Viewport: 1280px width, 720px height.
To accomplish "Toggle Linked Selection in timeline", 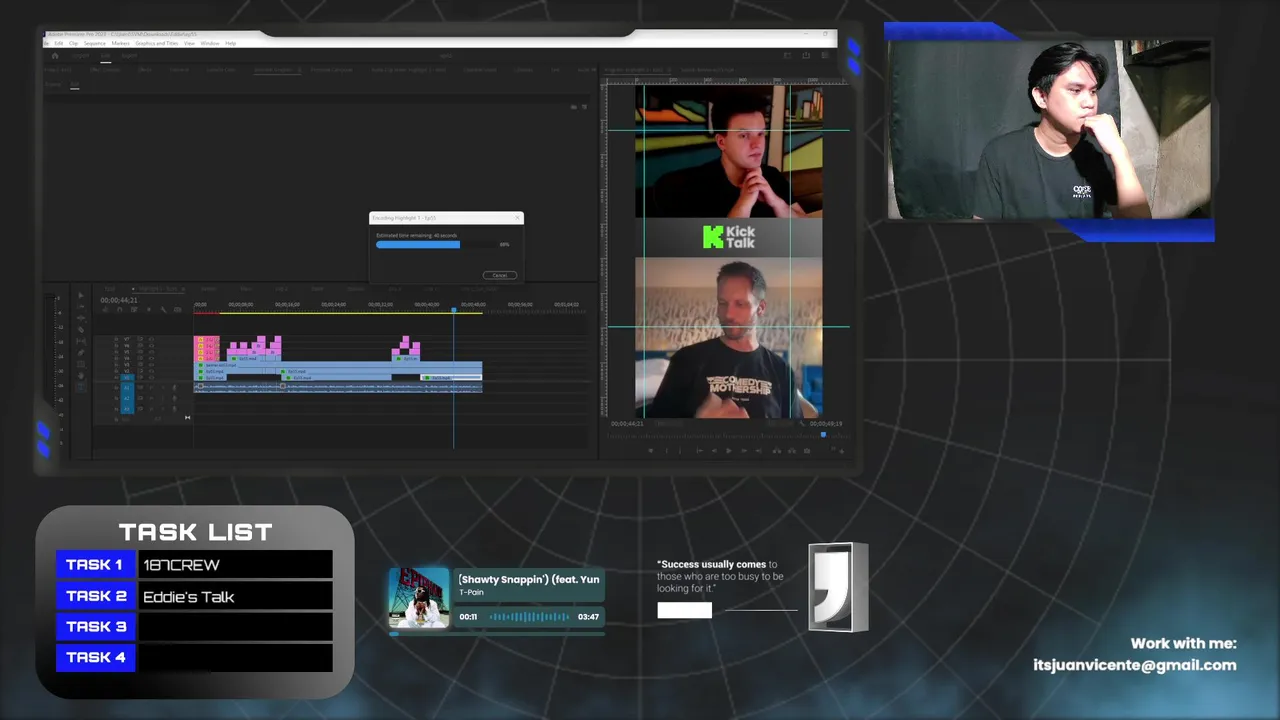I will (x=134, y=309).
